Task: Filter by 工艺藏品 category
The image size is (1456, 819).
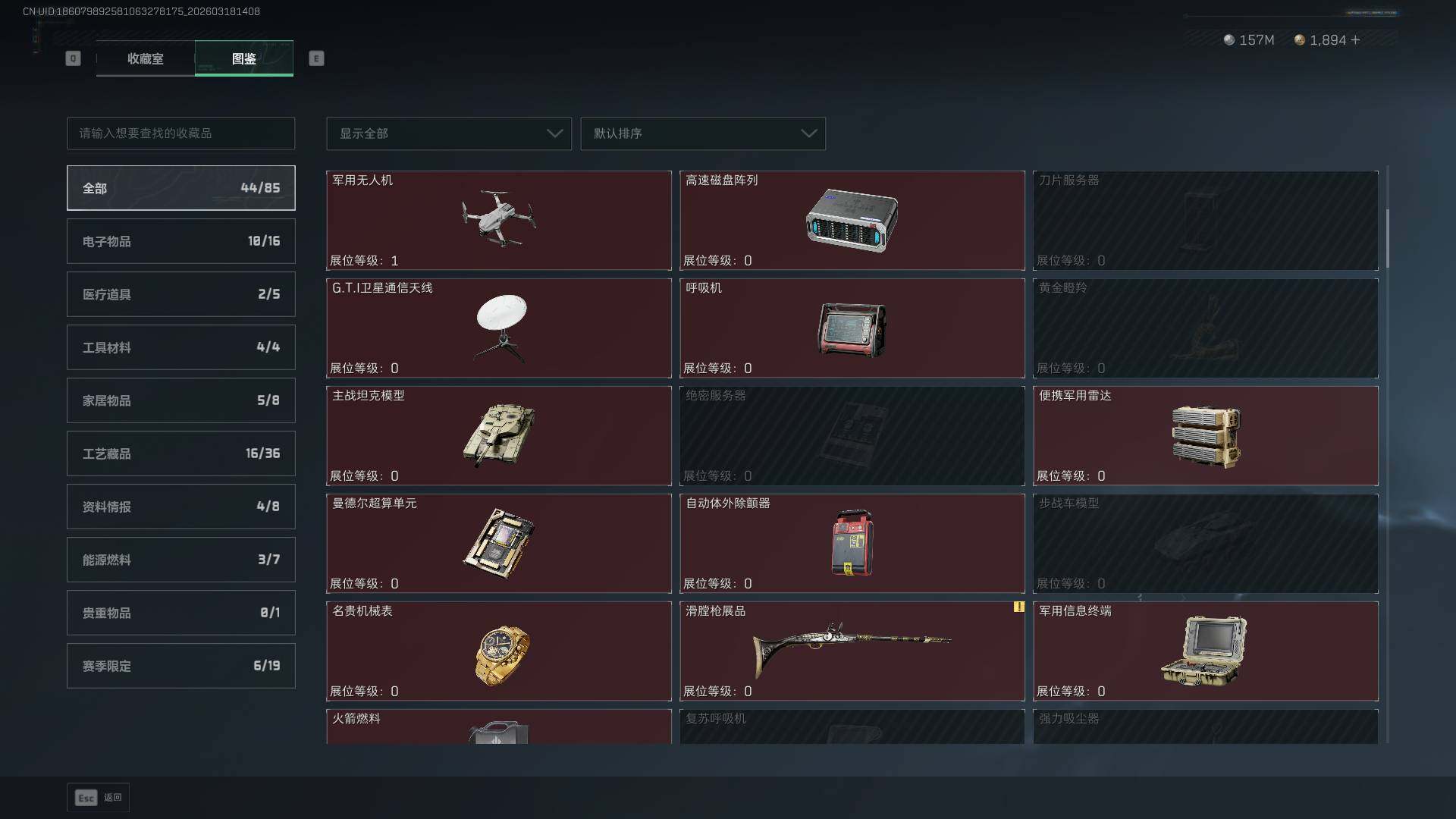Action: 181,453
